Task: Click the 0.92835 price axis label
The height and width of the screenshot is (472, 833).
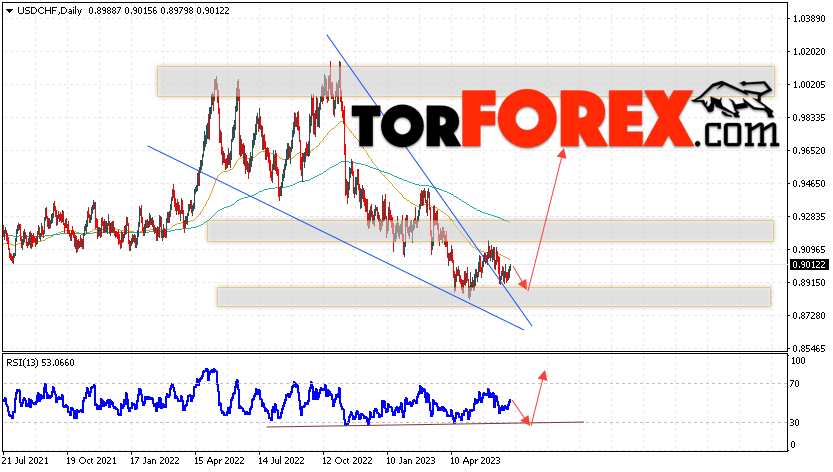Action: pyautogui.click(x=809, y=216)
